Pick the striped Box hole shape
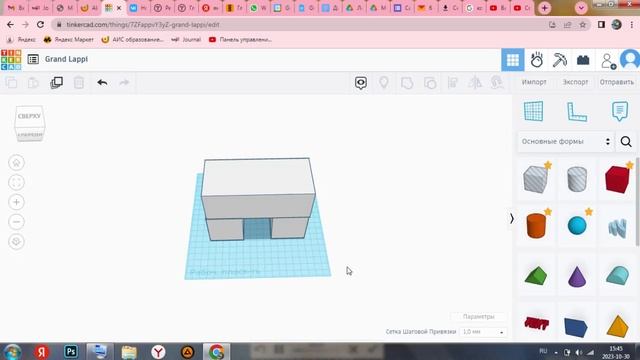 pos(536,179)
